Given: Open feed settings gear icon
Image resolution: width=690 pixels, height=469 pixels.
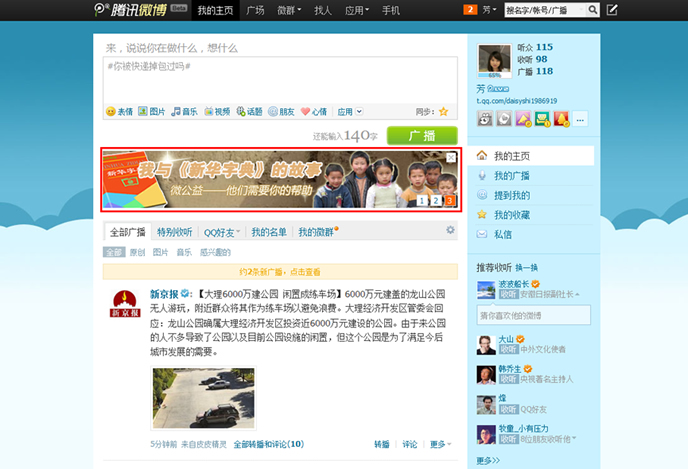Looking at the screenshot, I should pyautogui.click(x=450, y=230).
